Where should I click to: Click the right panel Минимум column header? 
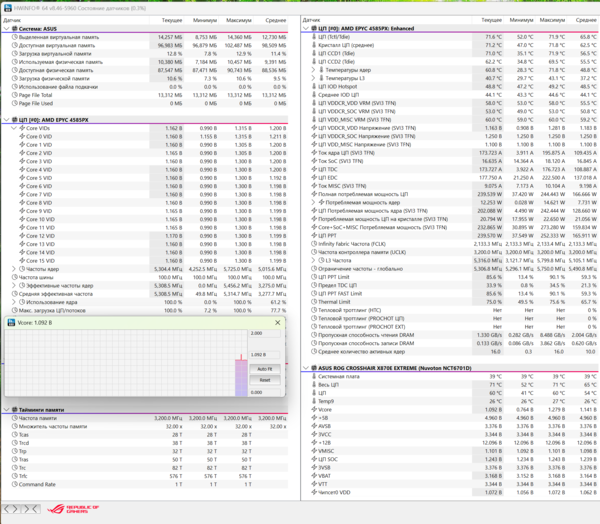[520, 20]
